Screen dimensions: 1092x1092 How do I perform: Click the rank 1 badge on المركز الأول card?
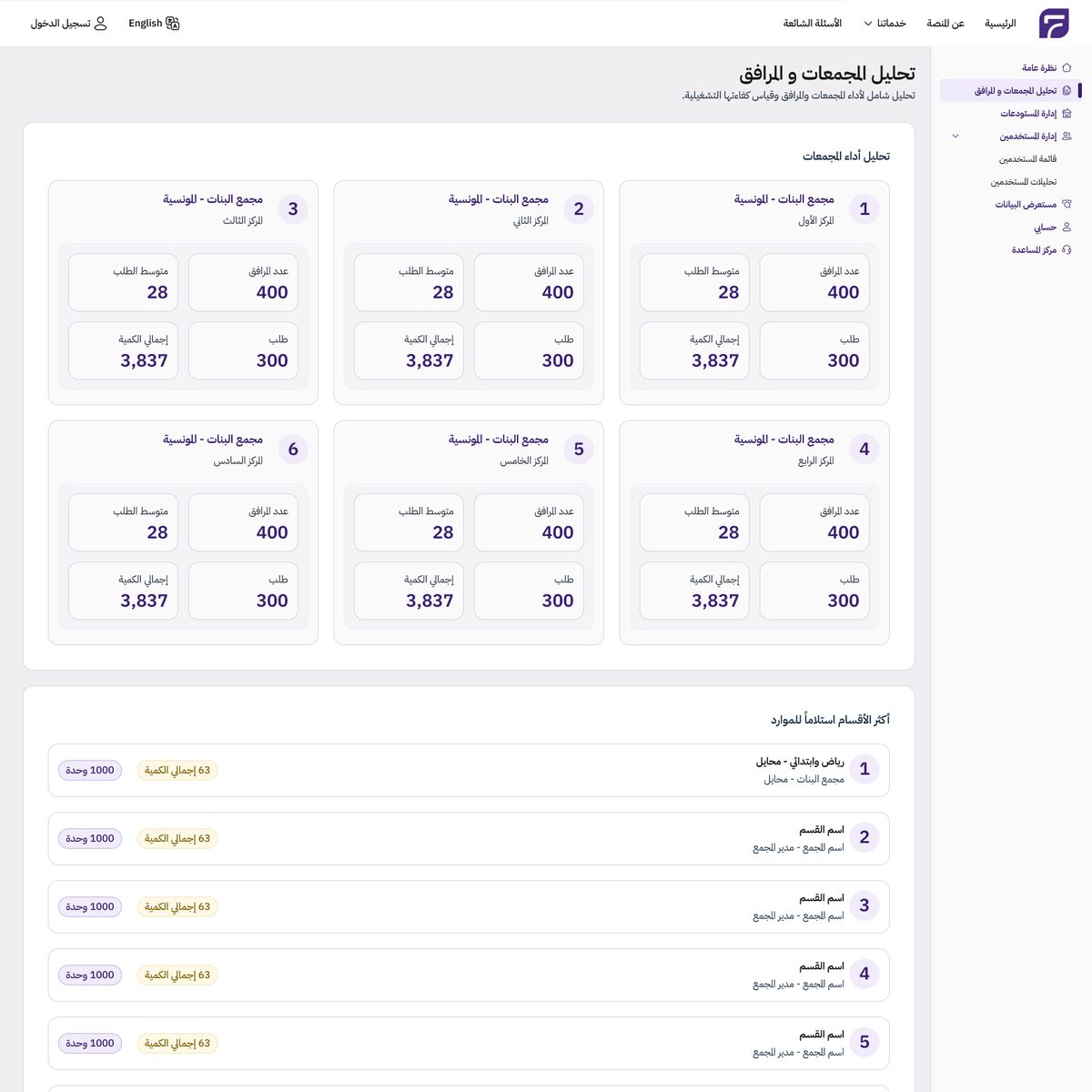(x=864, y=209)
